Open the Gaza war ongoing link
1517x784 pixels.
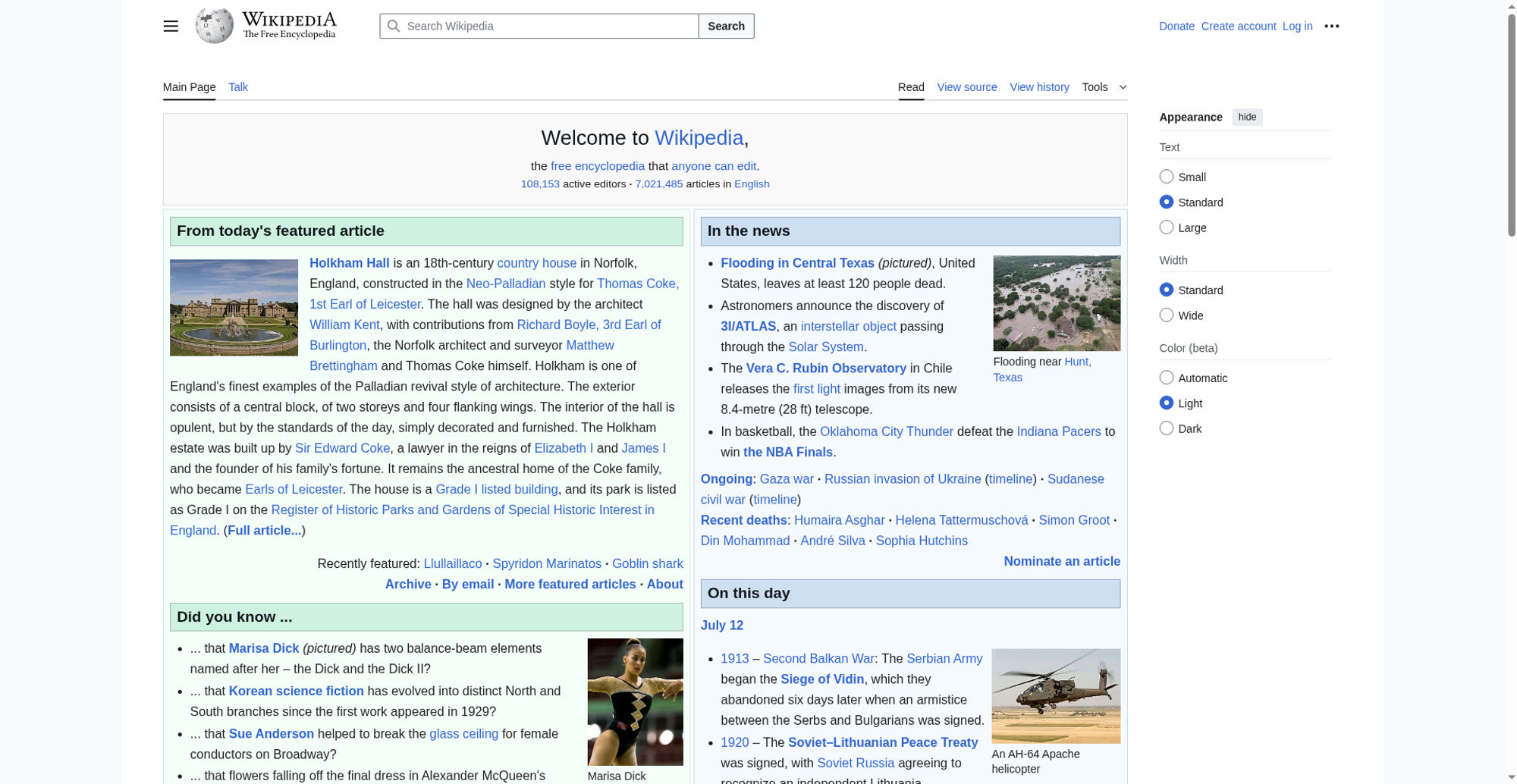(787, 479)
